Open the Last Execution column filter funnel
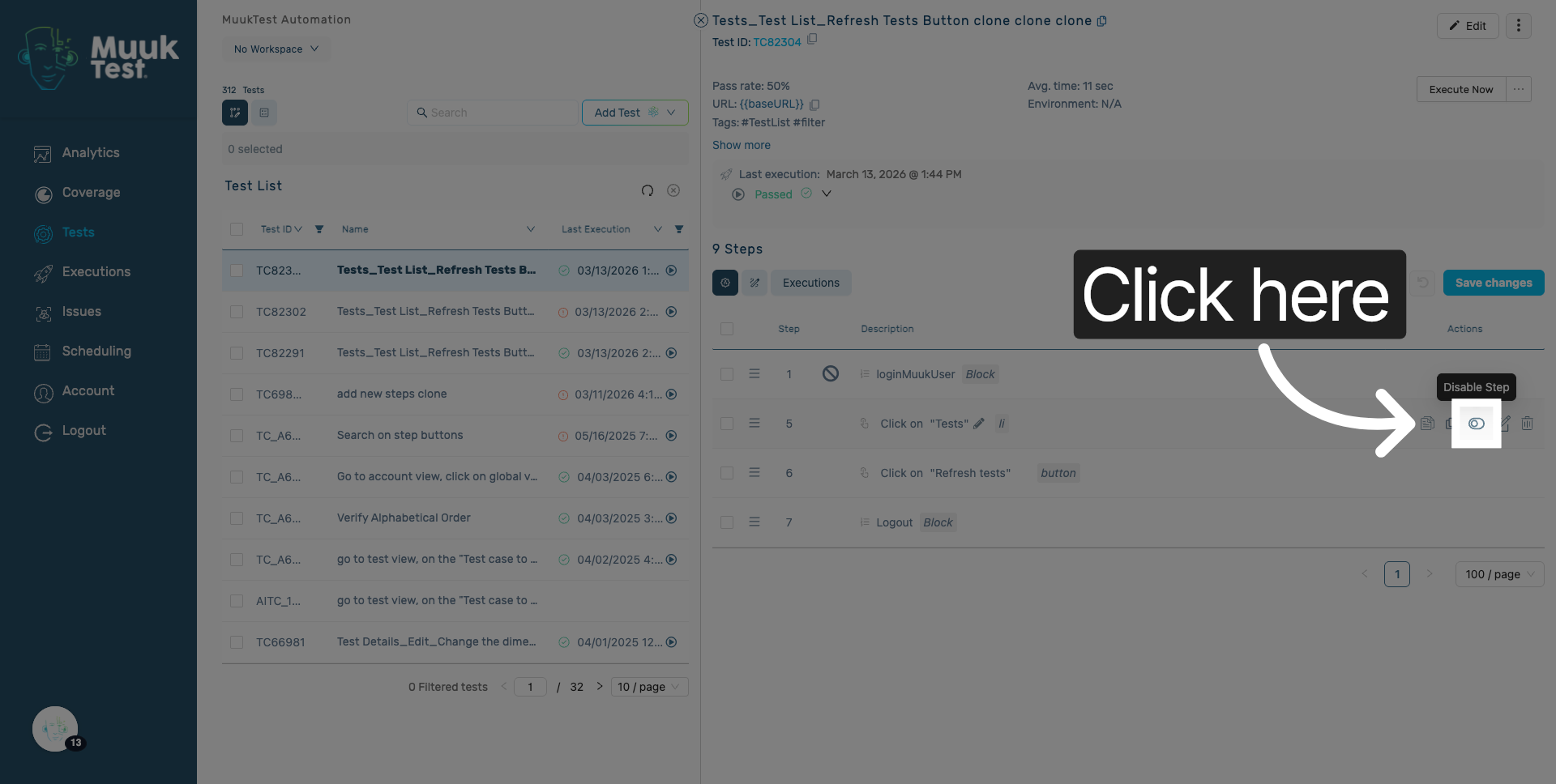Viewport: 1556px width, 784px height. click(679, 229)
